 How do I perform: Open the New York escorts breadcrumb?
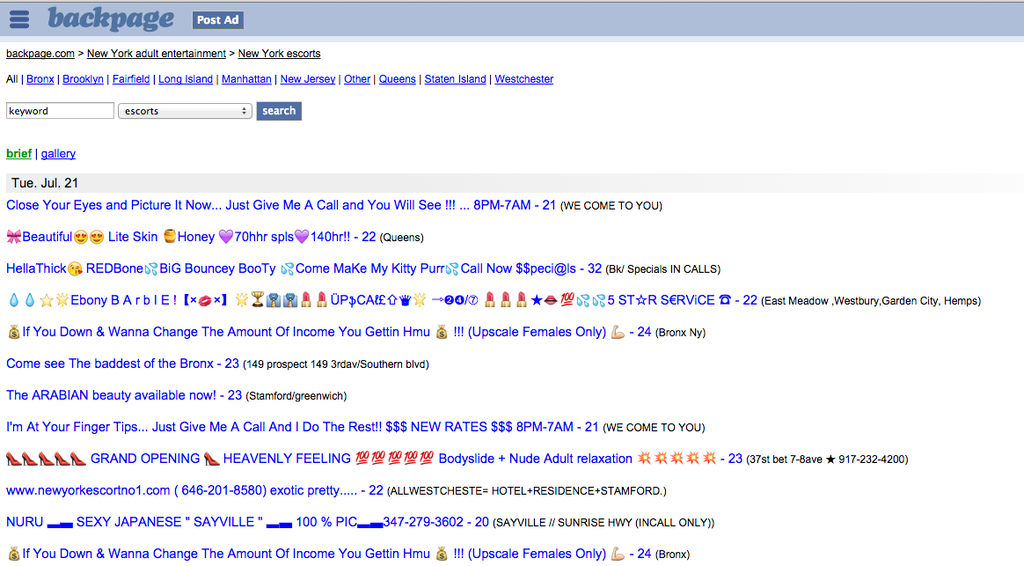[x=279, y=54]
